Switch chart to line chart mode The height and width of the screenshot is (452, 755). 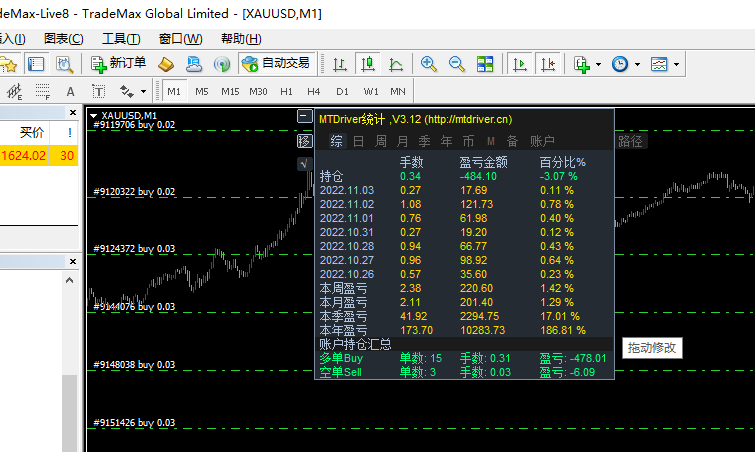tap(396, 64)
